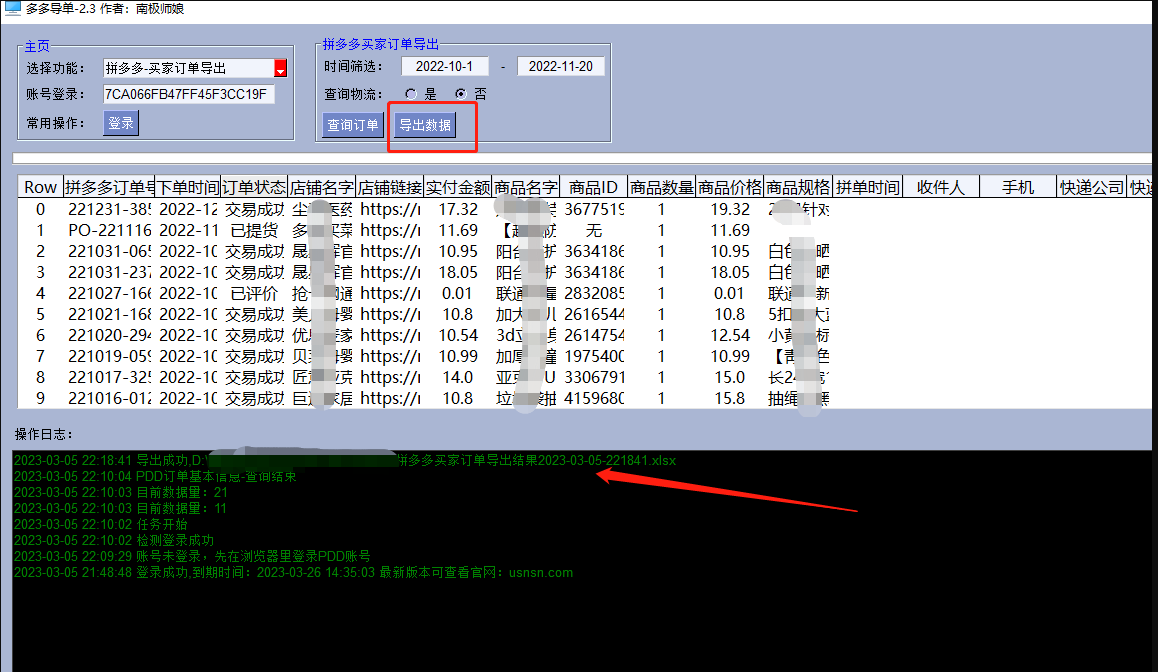
Task: Click the 订单状态 column header
Action: [x=254, y=188]
